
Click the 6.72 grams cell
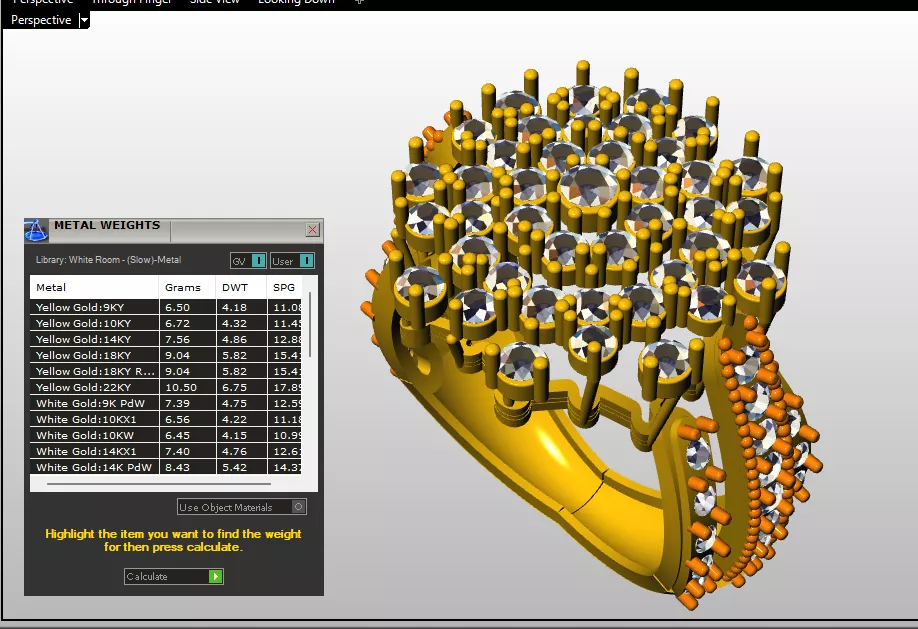point(187,323)
